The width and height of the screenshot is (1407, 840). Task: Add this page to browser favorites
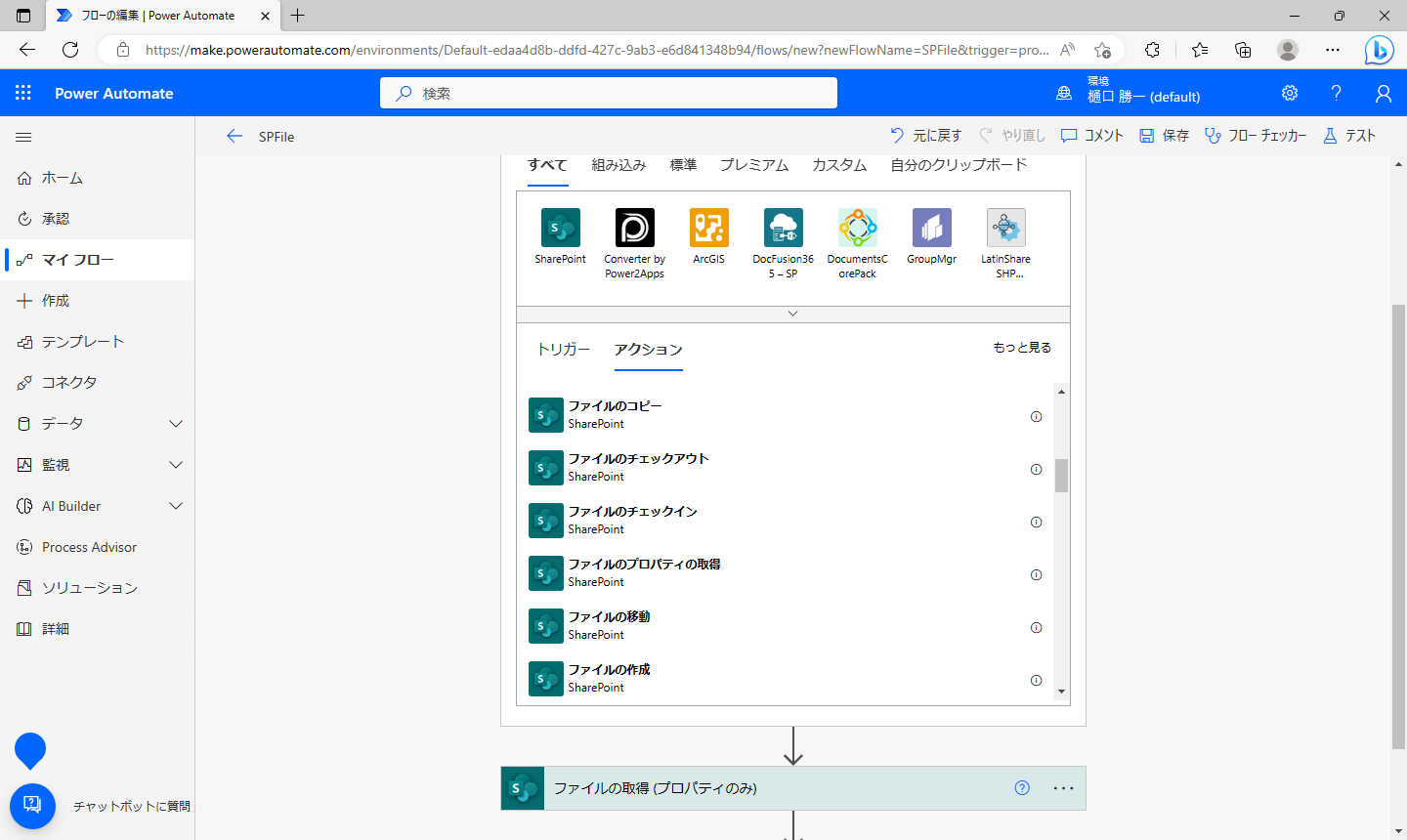point(1102,50)
